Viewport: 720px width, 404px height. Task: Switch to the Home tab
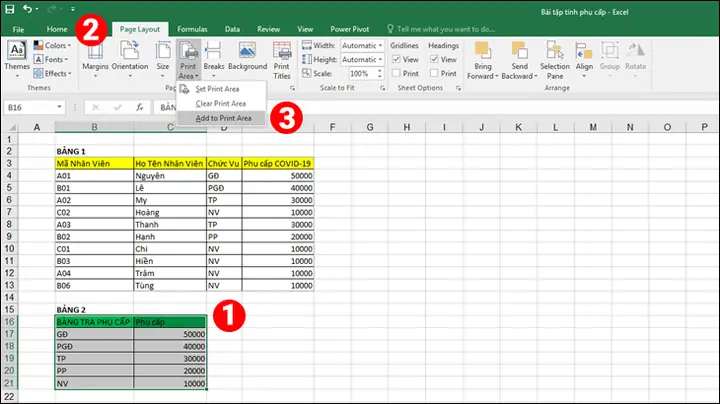[57, 29]
